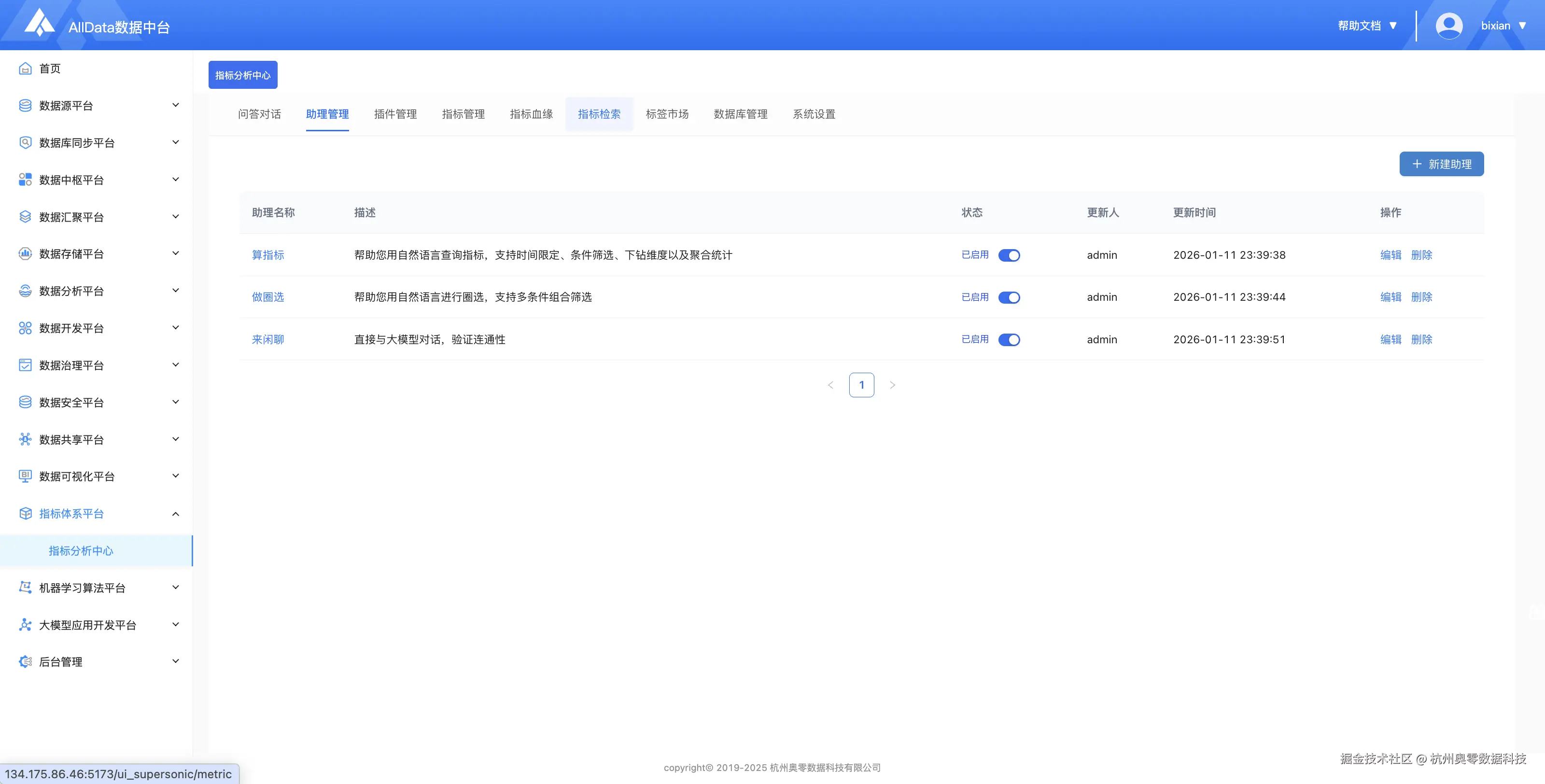This screenshot has height=784, width=1545.
Task: Click the 后台管理 gear icon
Action: [x=25, y=662]
